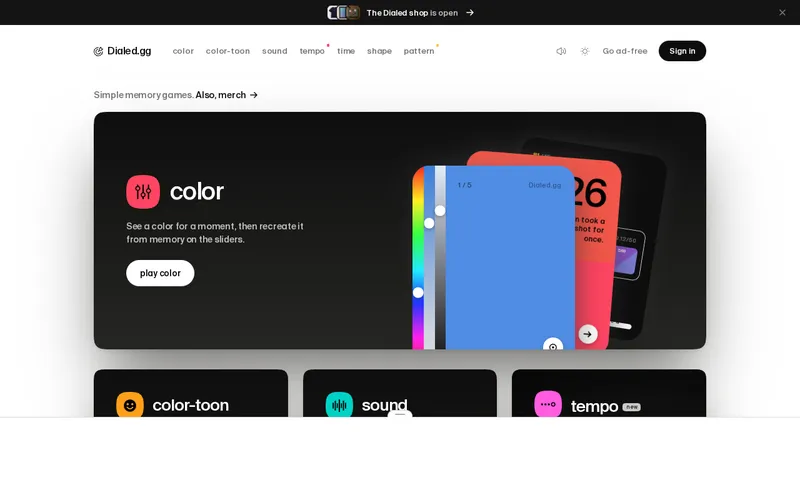This screenshot has height=500, width=800.
Task: Select sound in the top navigation
Action: coord(274,51)
